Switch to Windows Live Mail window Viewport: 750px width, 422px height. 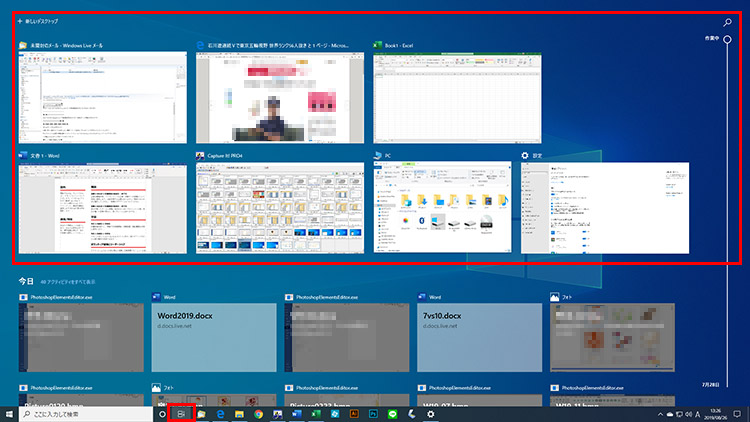pyautogui.click(x=100, y=98)
